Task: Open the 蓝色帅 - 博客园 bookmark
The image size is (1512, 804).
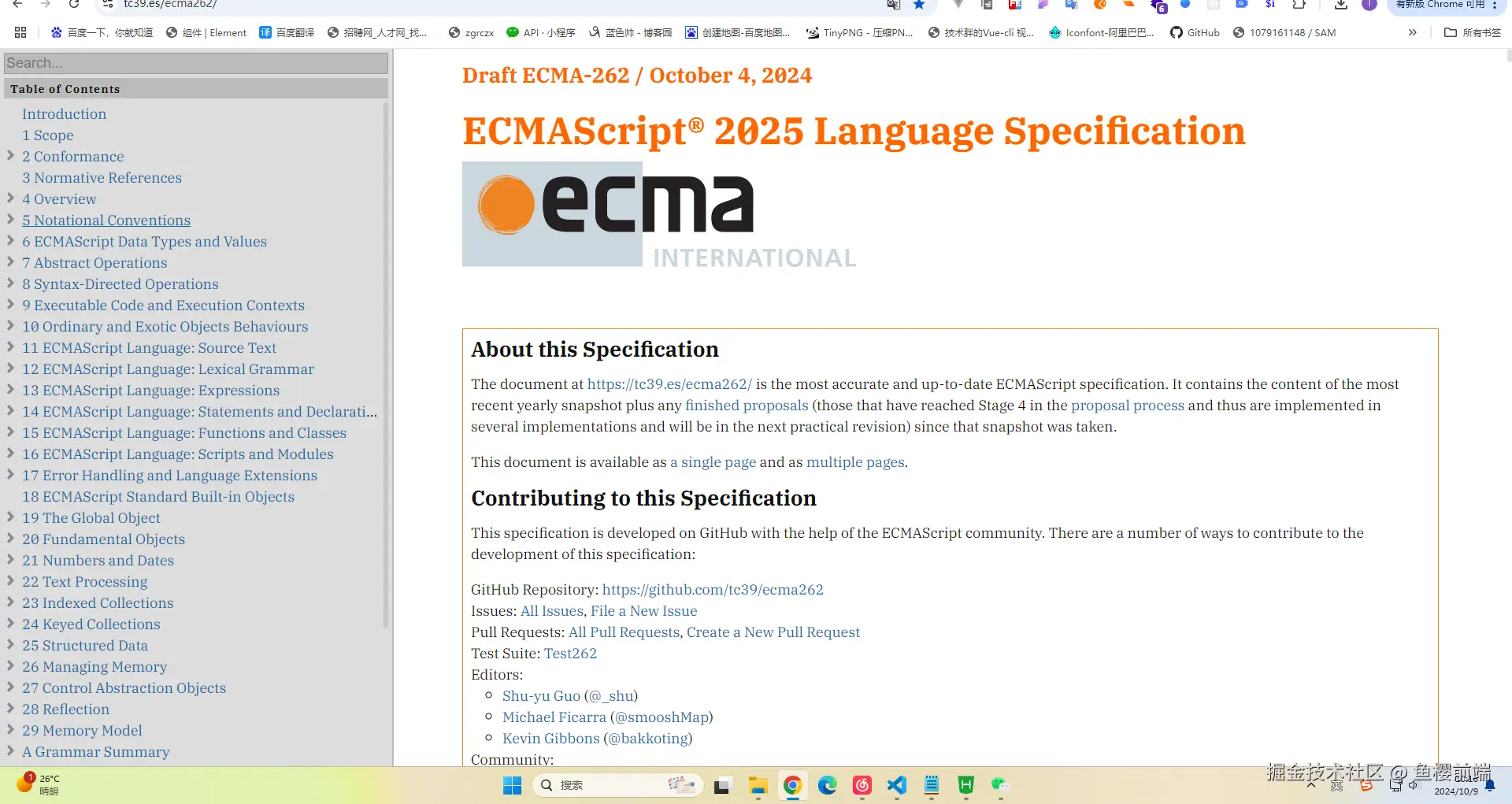Action: click(x=630, y=32)
